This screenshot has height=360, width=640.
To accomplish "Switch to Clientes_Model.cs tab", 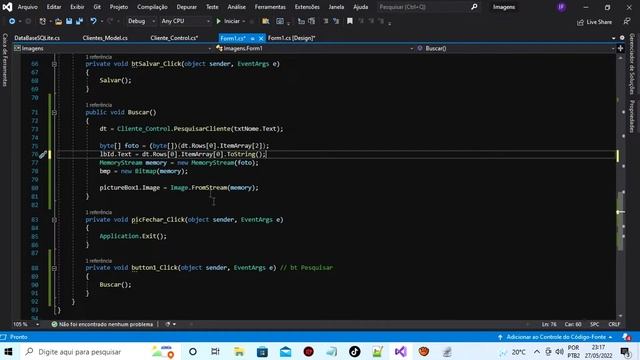I will [x=105, y=38].
